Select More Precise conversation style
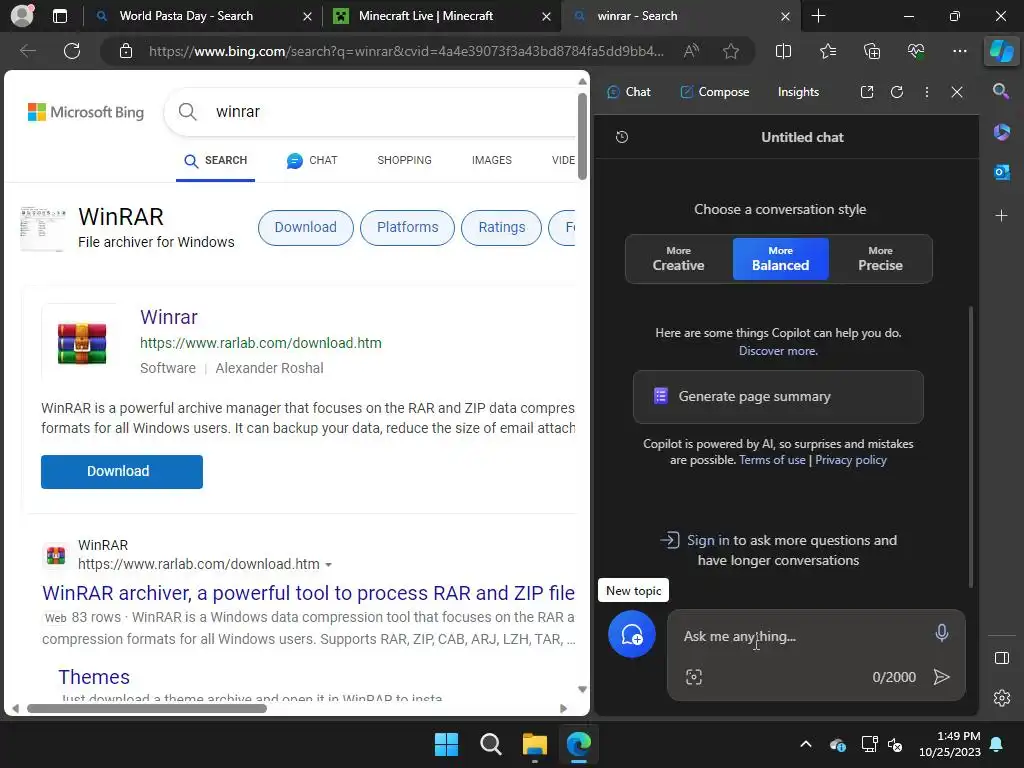 point(880,259)
